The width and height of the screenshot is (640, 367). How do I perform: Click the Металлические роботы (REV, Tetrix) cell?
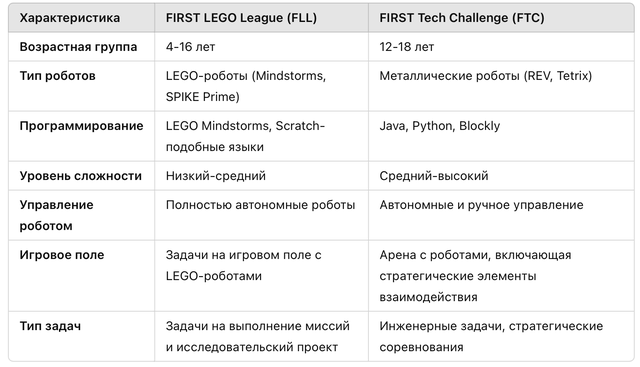point(486,76)
